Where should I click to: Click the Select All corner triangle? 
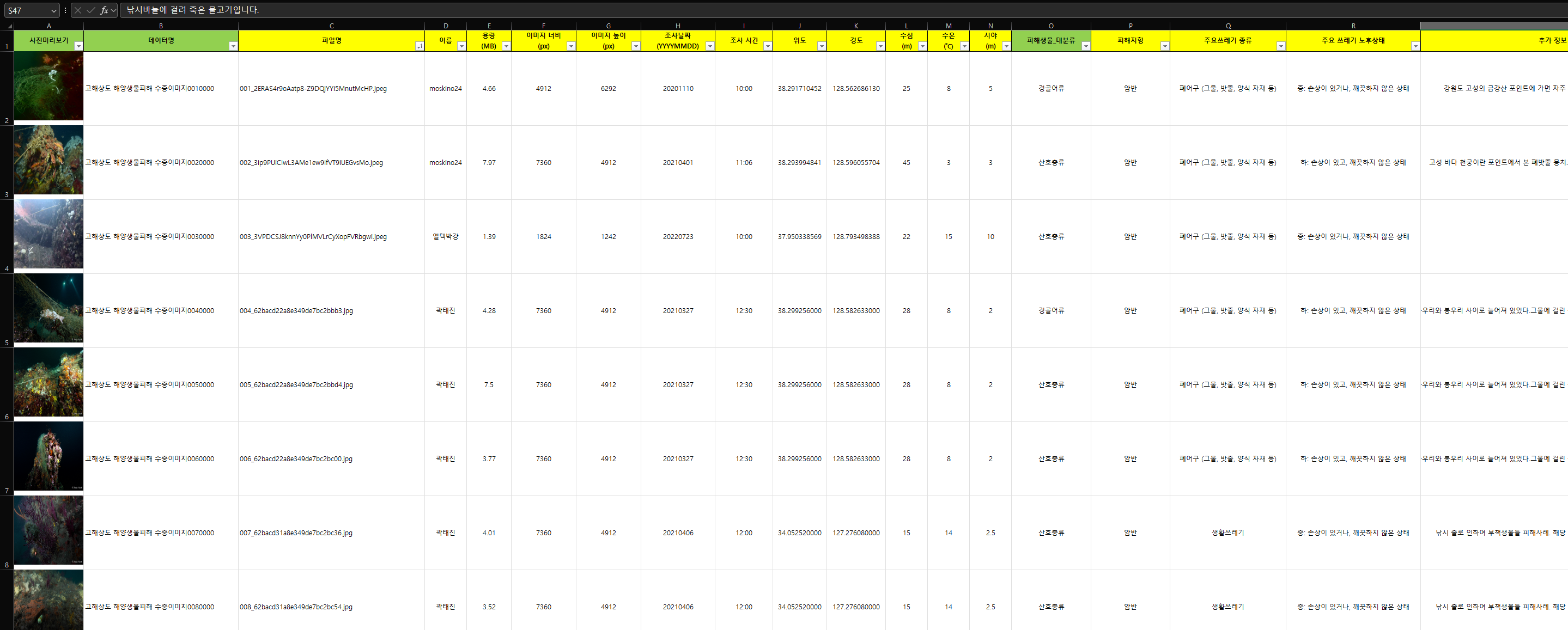point(9,26)
